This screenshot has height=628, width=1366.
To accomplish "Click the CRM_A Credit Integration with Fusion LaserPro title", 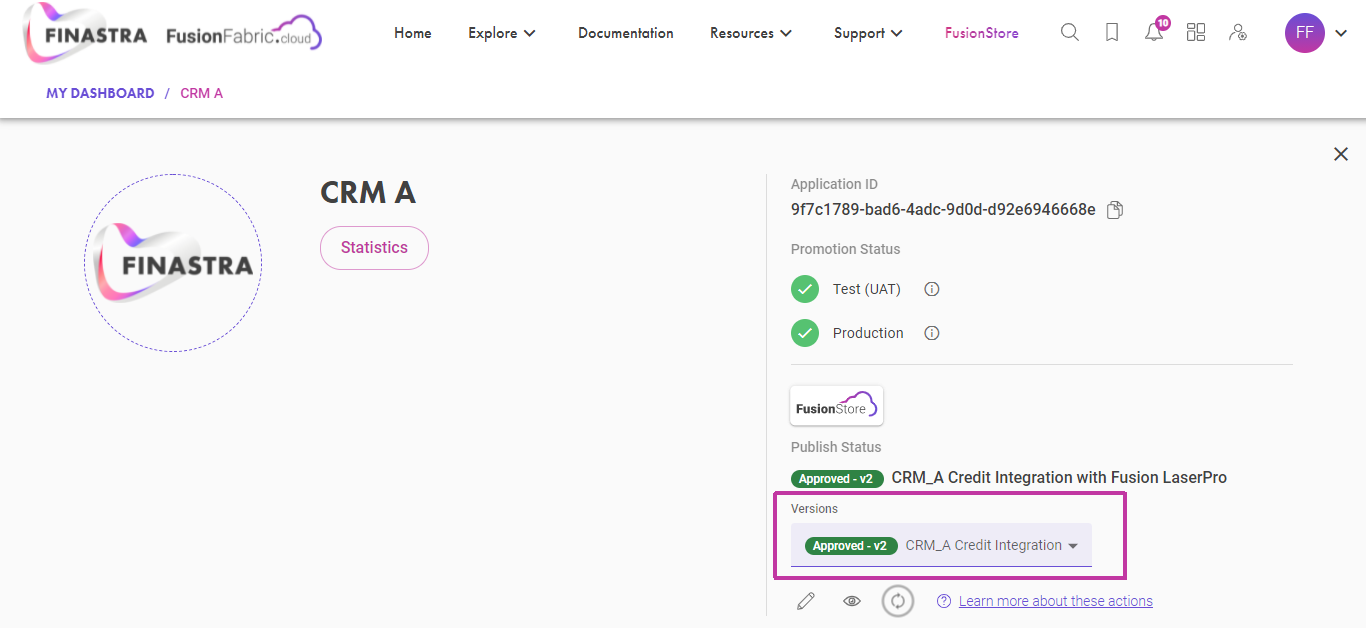I will pos(1059,478).
